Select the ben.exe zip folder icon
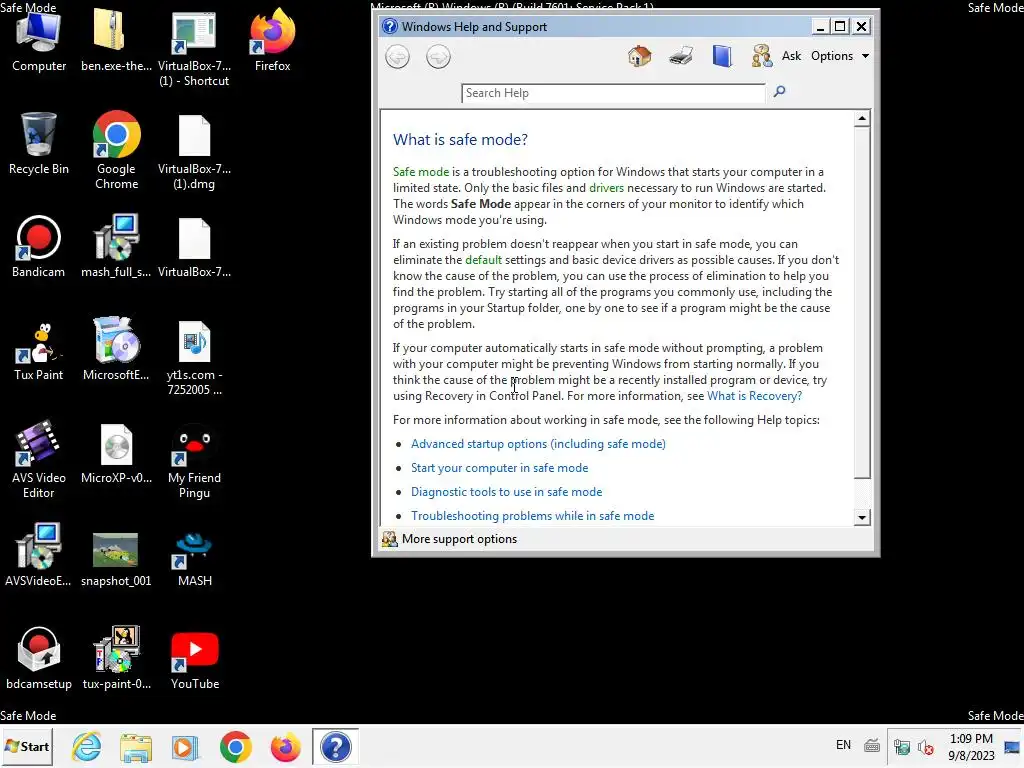Screen dimensions: 1024x768 click(x=116, y=40)
